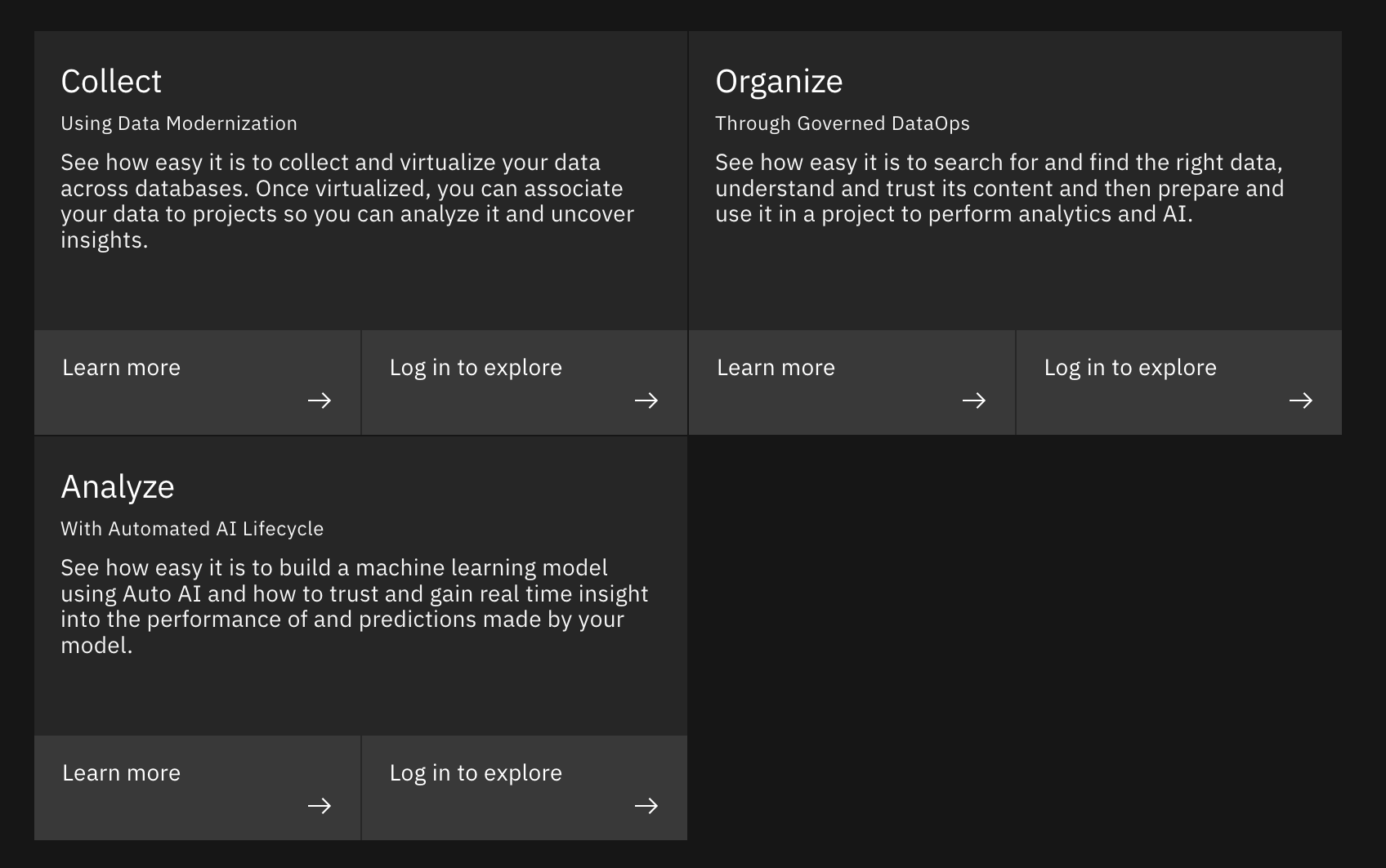This screenshot has height=868, width=1386.
Task: Click the arrow icon in Organize's Learn more tile
Action: pyautogui.click(x=974, y=400)
